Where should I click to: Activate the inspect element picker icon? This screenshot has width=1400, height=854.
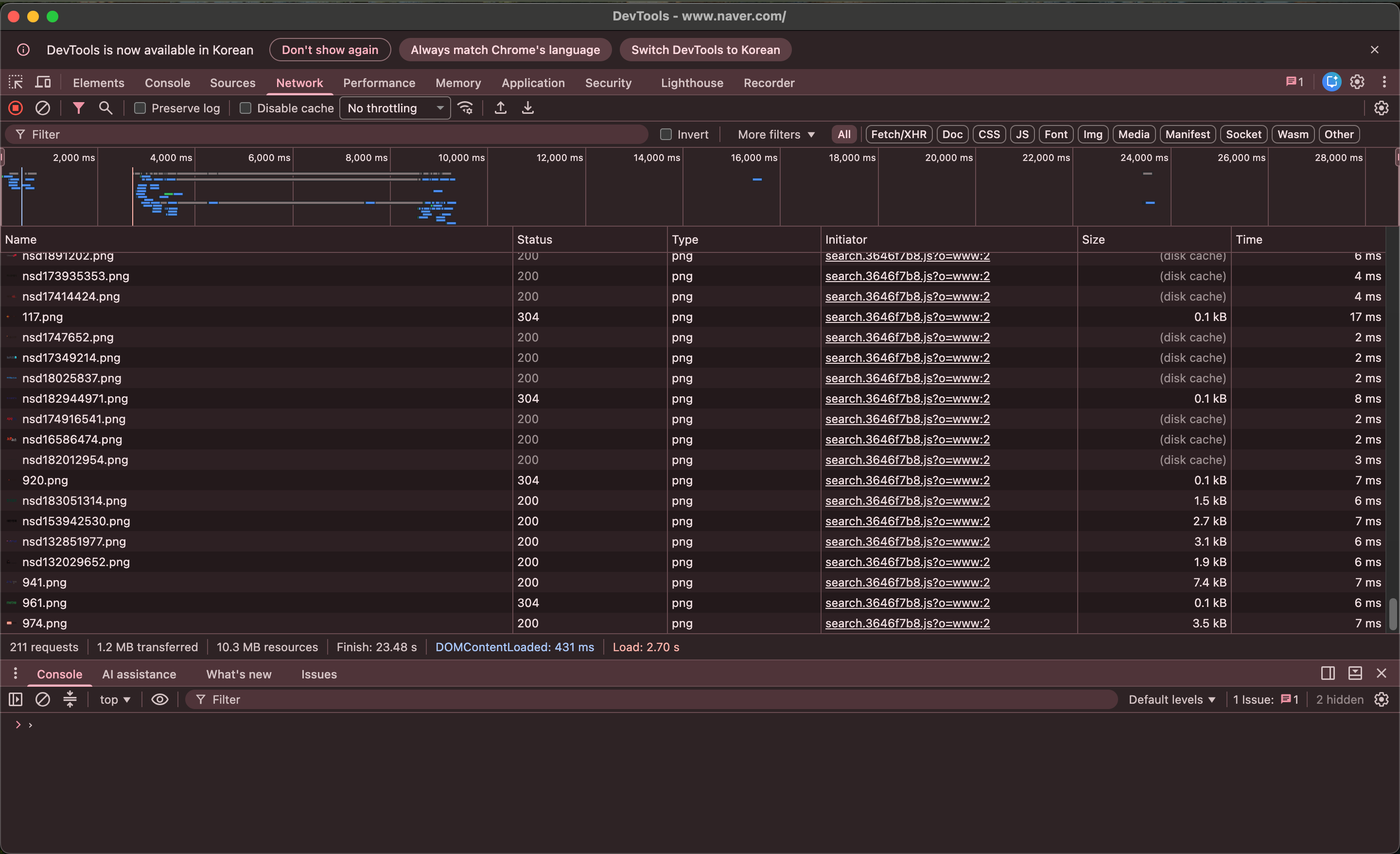pyautogui.click(x=16, y=83)
